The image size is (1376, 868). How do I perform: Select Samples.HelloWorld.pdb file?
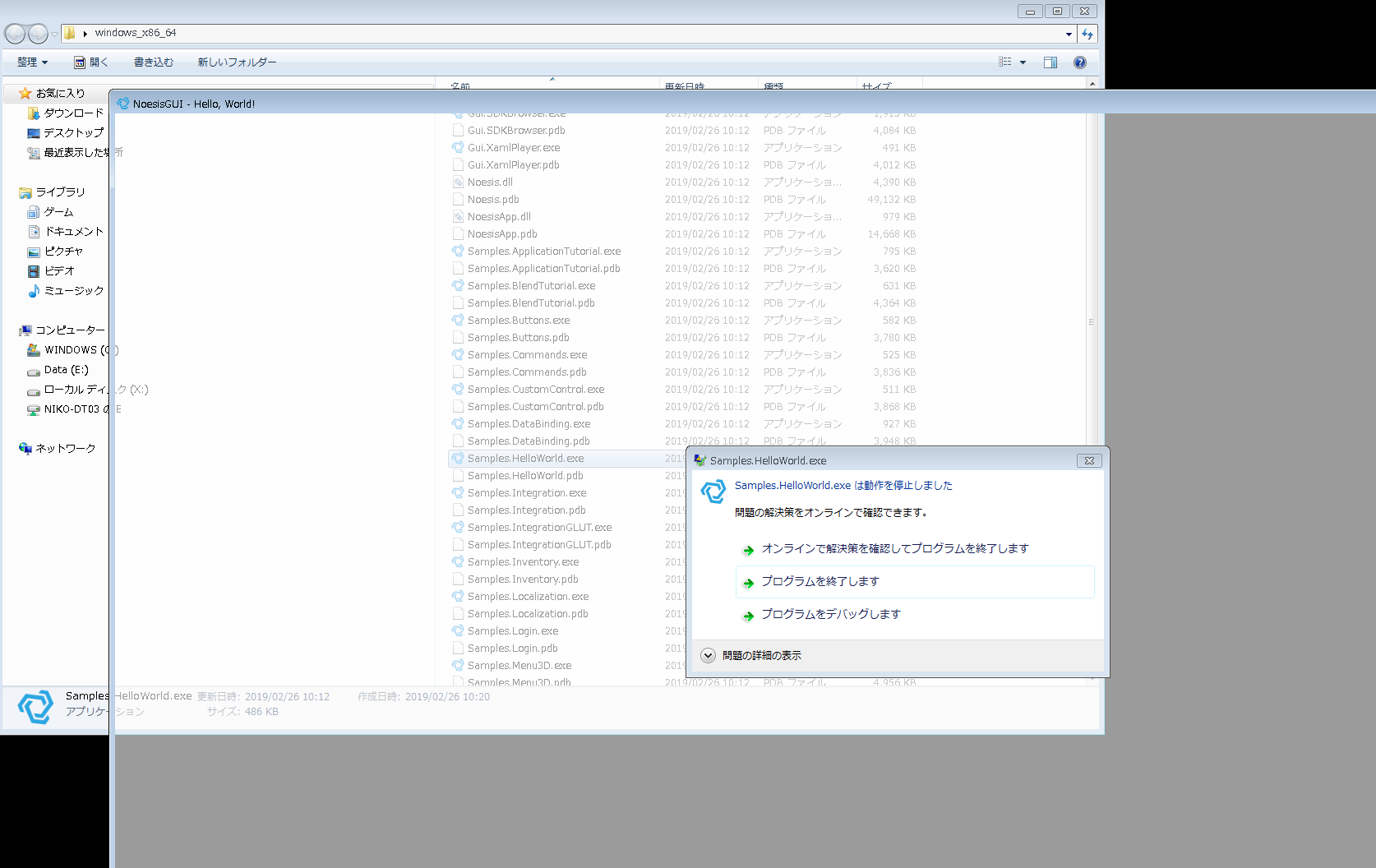[525, 476]
